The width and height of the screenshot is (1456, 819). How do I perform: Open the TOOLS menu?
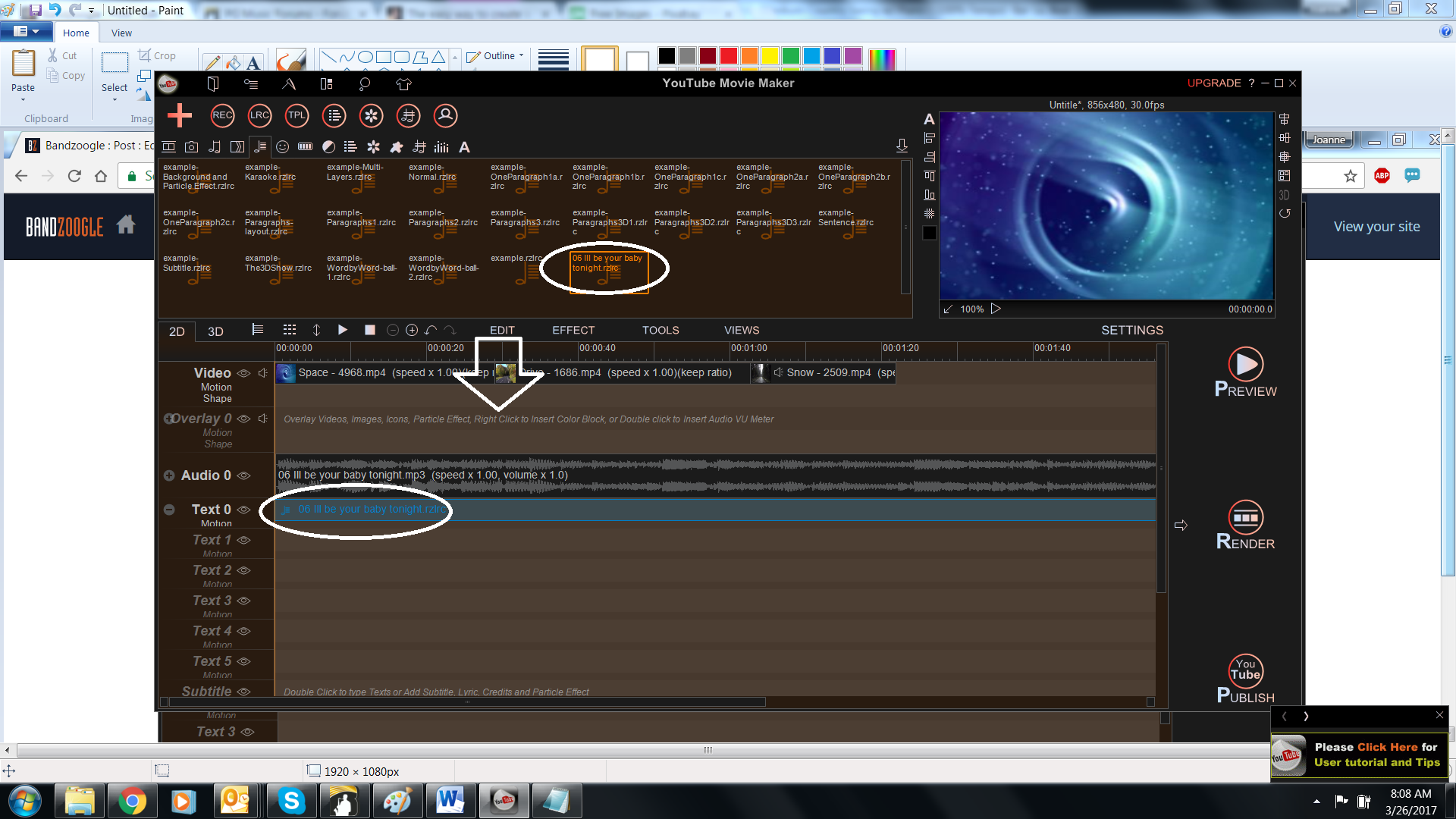click(661, 330)
